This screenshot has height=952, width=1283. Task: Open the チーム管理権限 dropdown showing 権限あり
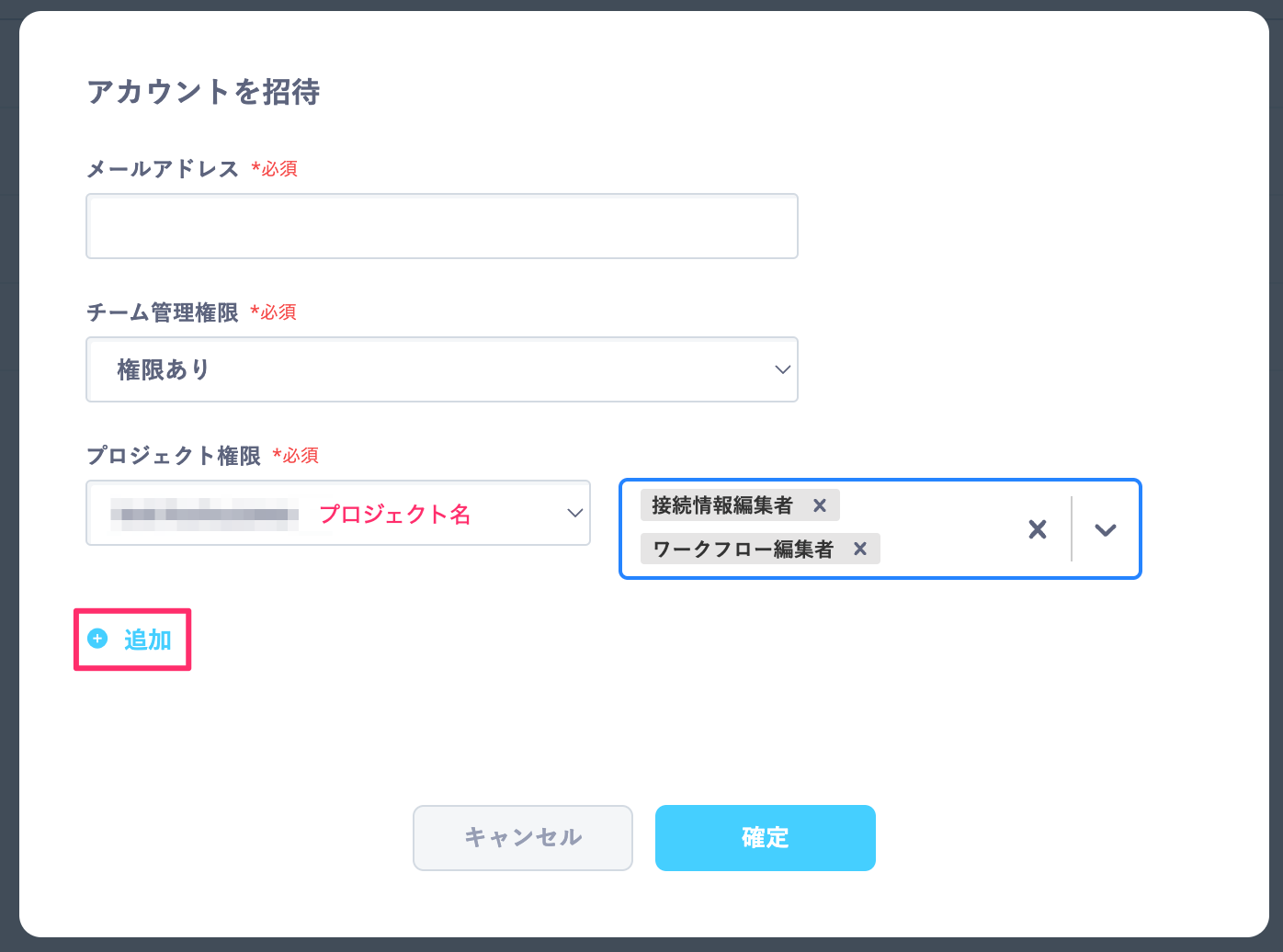click(442, 369)
